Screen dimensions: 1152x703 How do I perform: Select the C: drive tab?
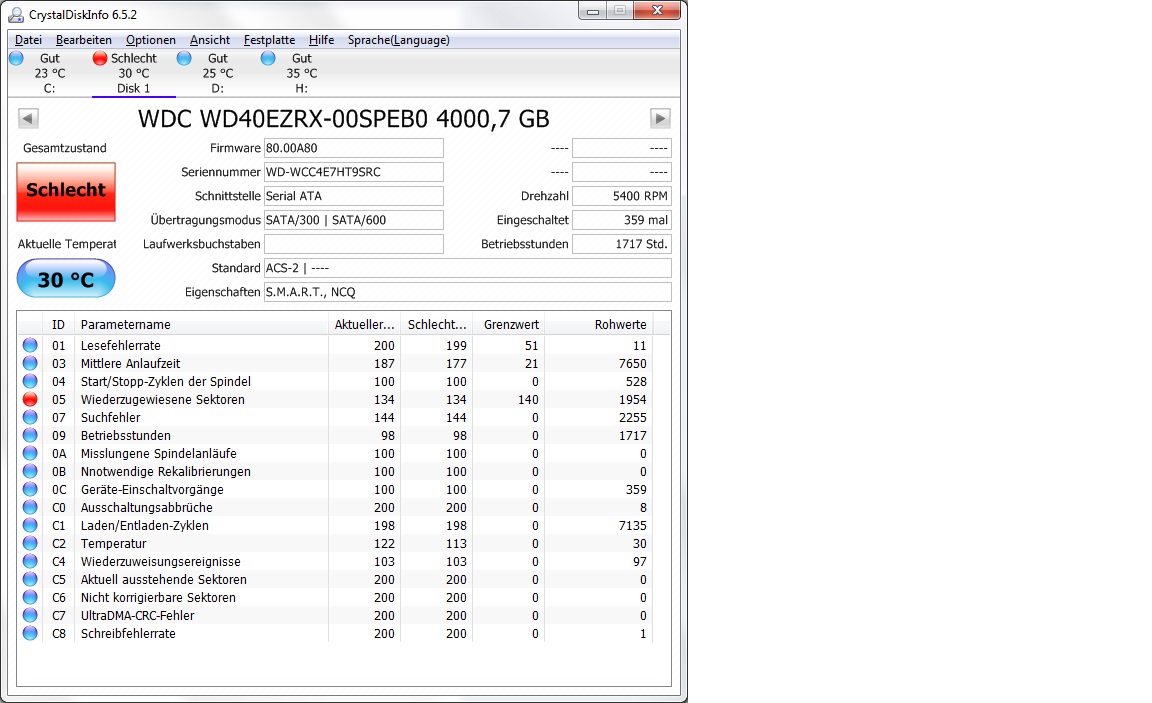49,73
